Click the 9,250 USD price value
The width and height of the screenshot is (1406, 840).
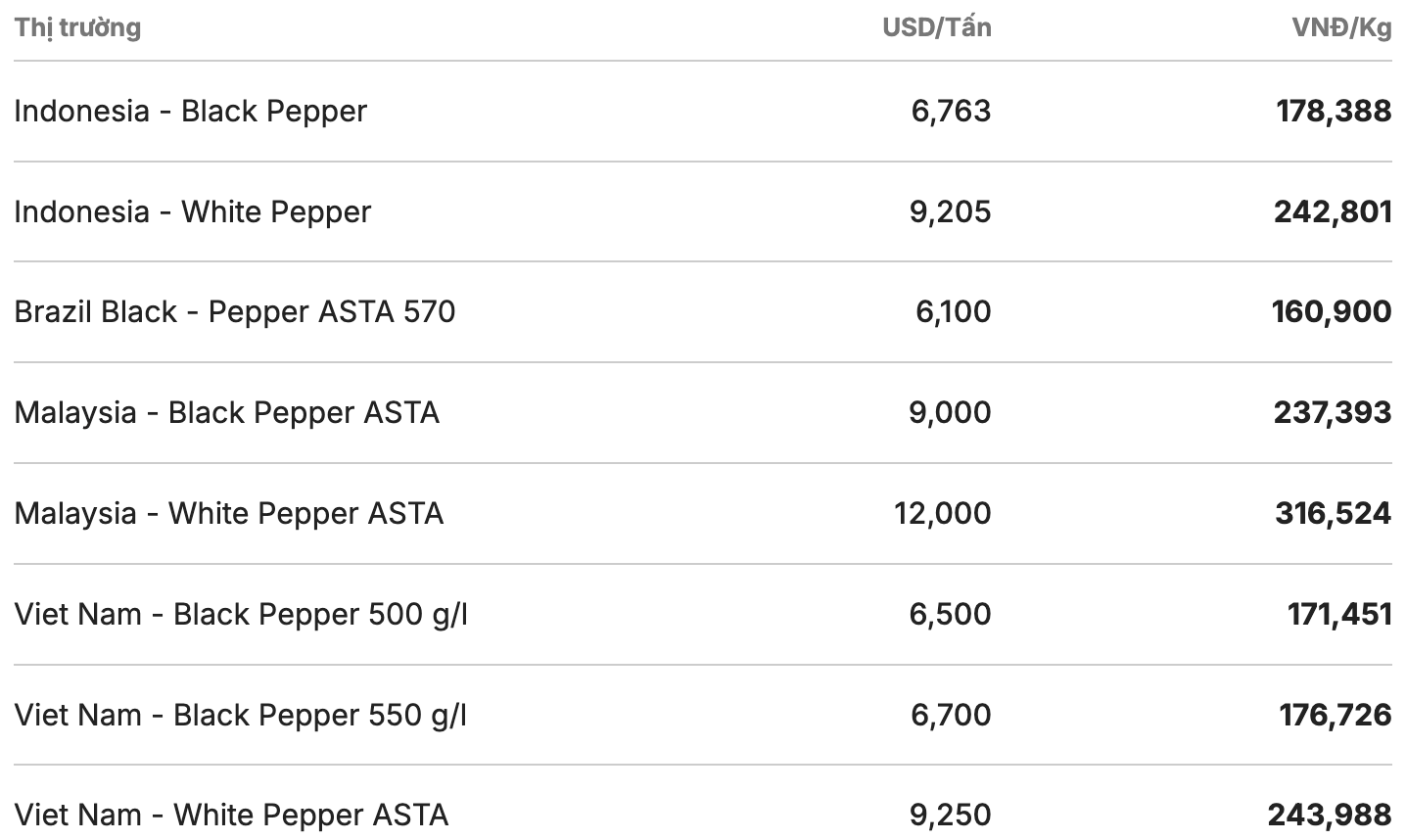tap(950, 815)
